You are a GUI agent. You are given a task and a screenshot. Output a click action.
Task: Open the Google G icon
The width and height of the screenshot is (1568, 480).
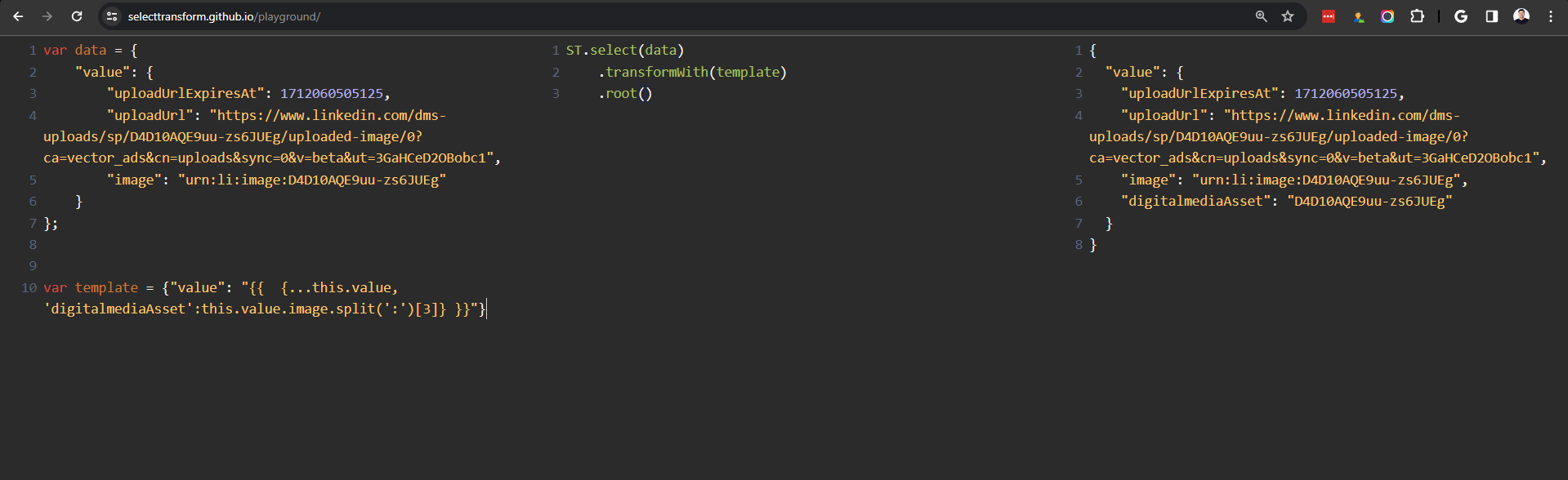coord(1461,16)
